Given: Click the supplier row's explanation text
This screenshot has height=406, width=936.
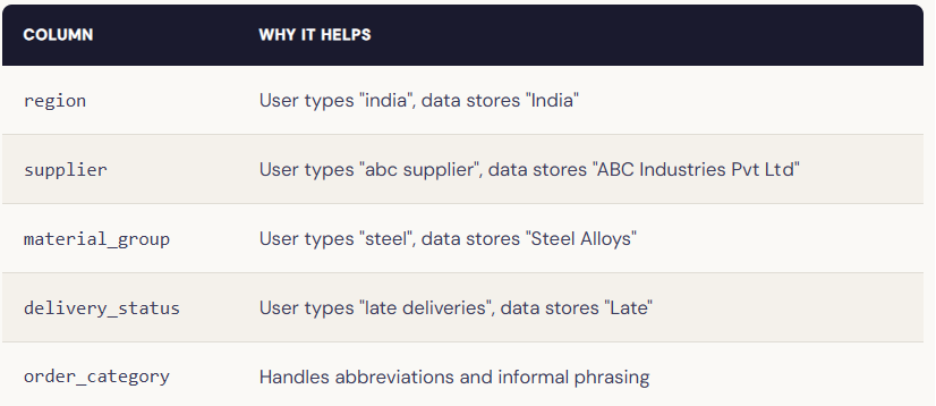Looking at the screenshot, I should [529, 170].
